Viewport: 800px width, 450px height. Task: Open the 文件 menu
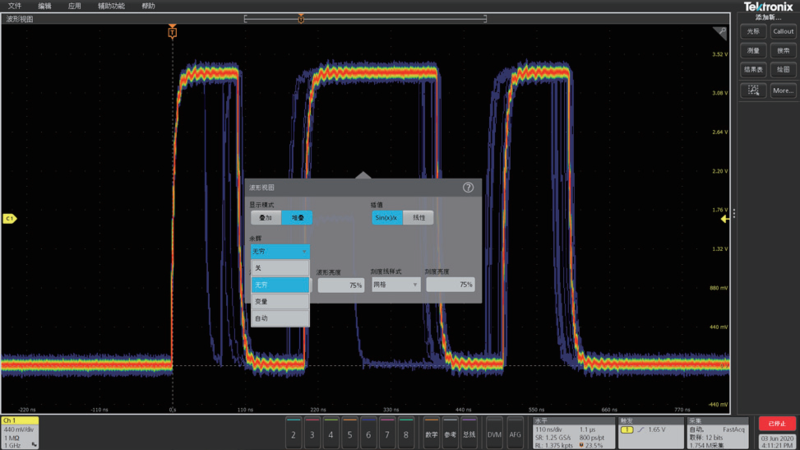[14, 6]
